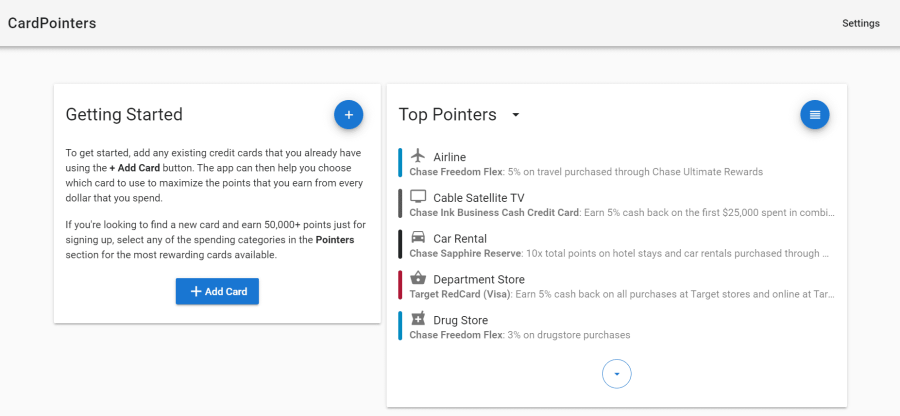
Task: Click the plus icon inside Add Card button
Action: [196, 291]
